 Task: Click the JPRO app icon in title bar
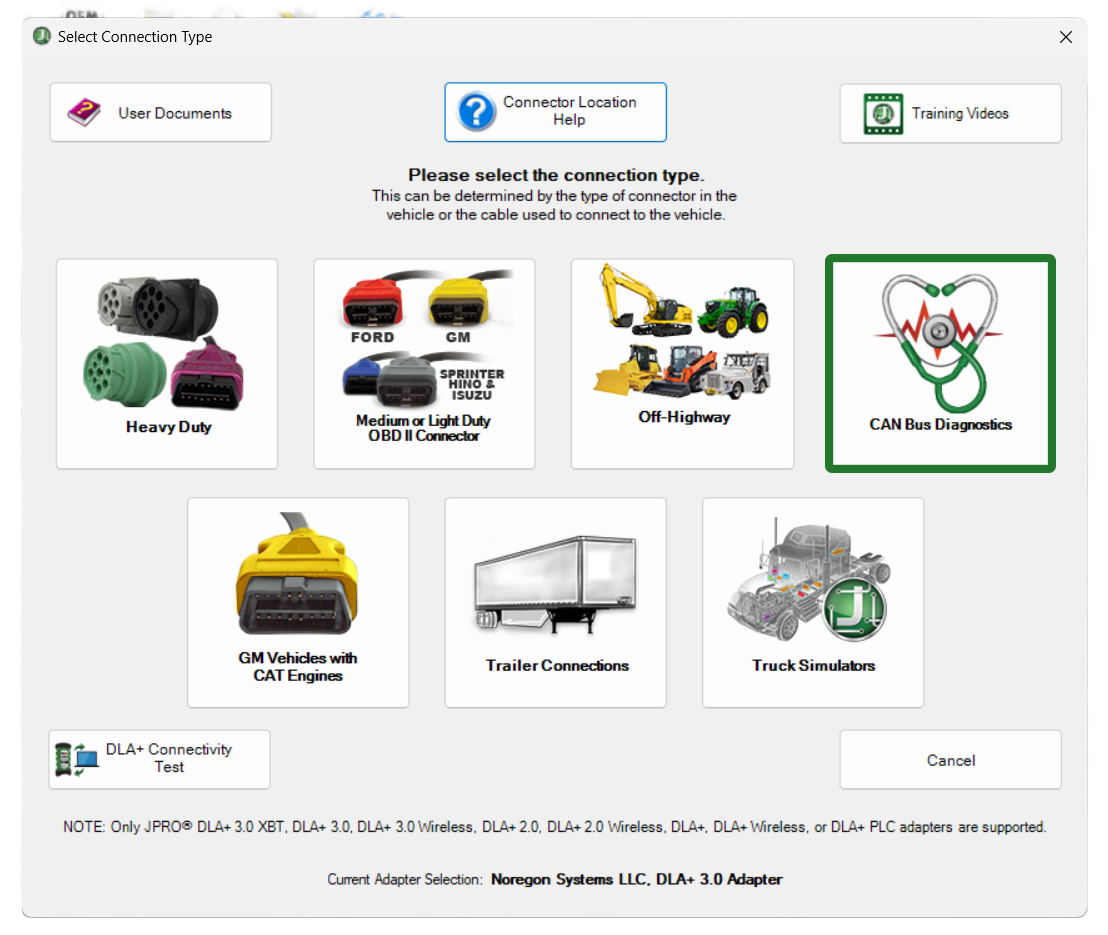(x=41, y=37)
